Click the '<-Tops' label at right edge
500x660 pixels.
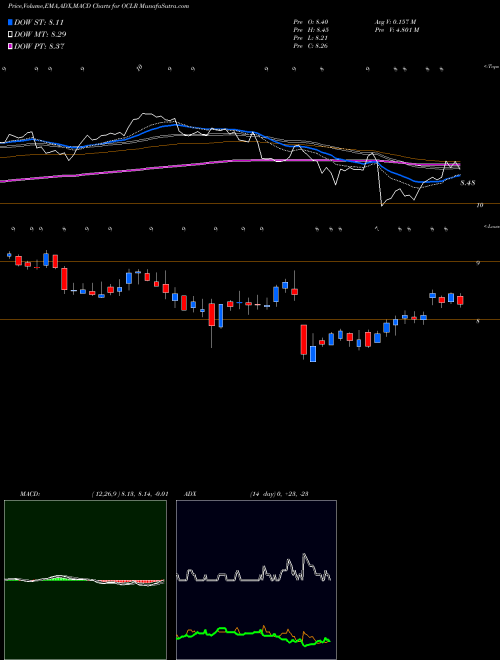point(491,67)
